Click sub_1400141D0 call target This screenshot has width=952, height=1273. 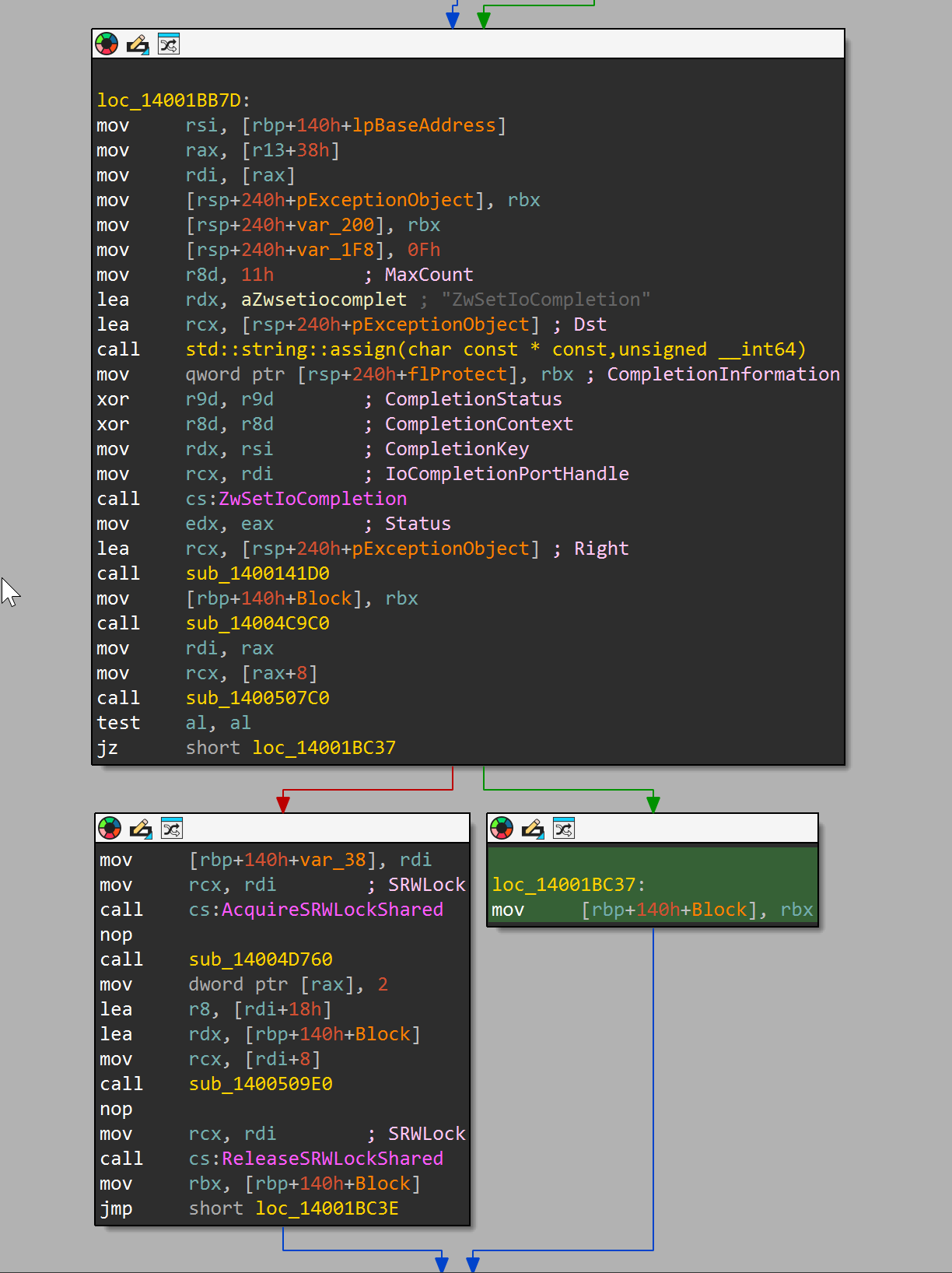(x=257, y=573)
